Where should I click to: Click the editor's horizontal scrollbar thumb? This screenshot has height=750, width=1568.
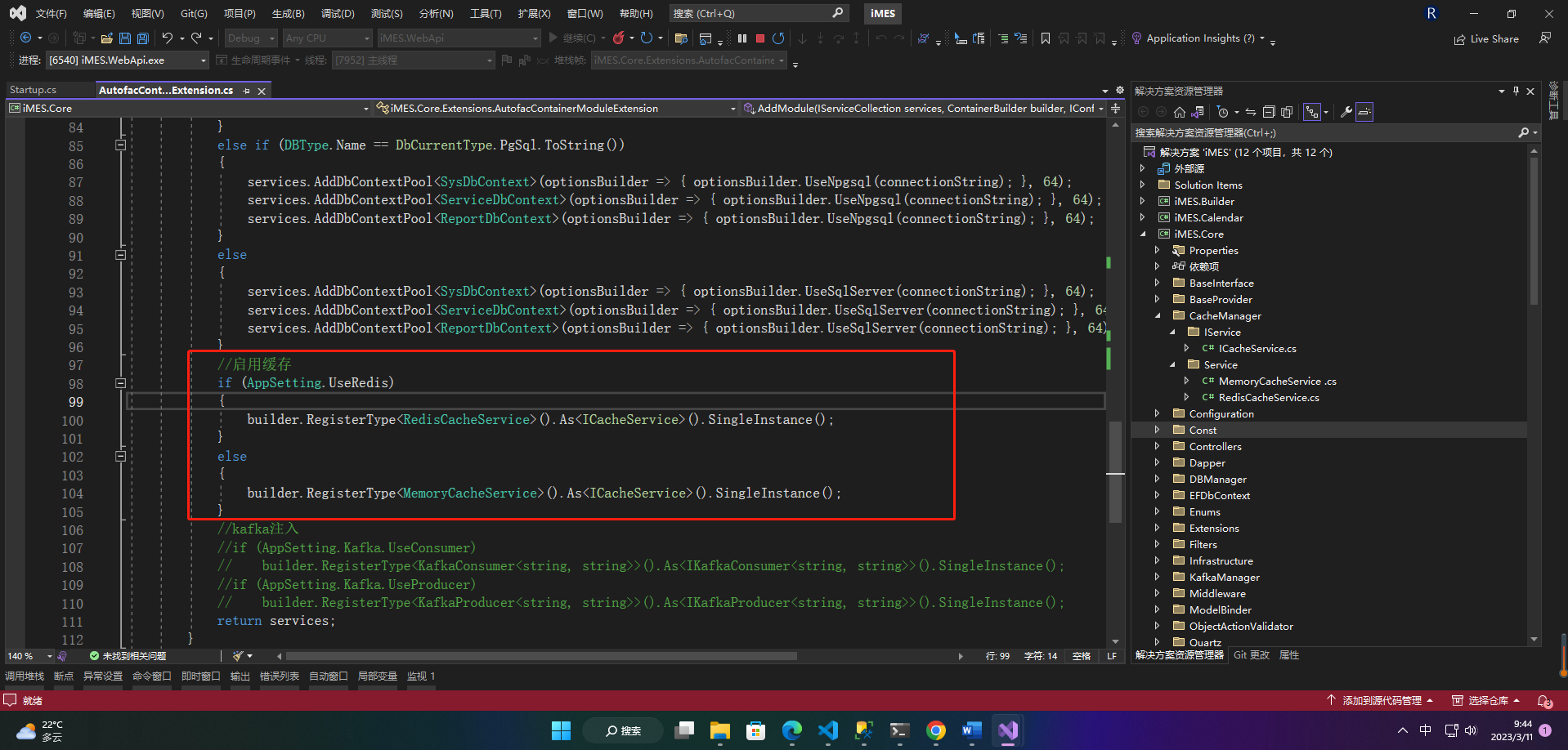540,656
